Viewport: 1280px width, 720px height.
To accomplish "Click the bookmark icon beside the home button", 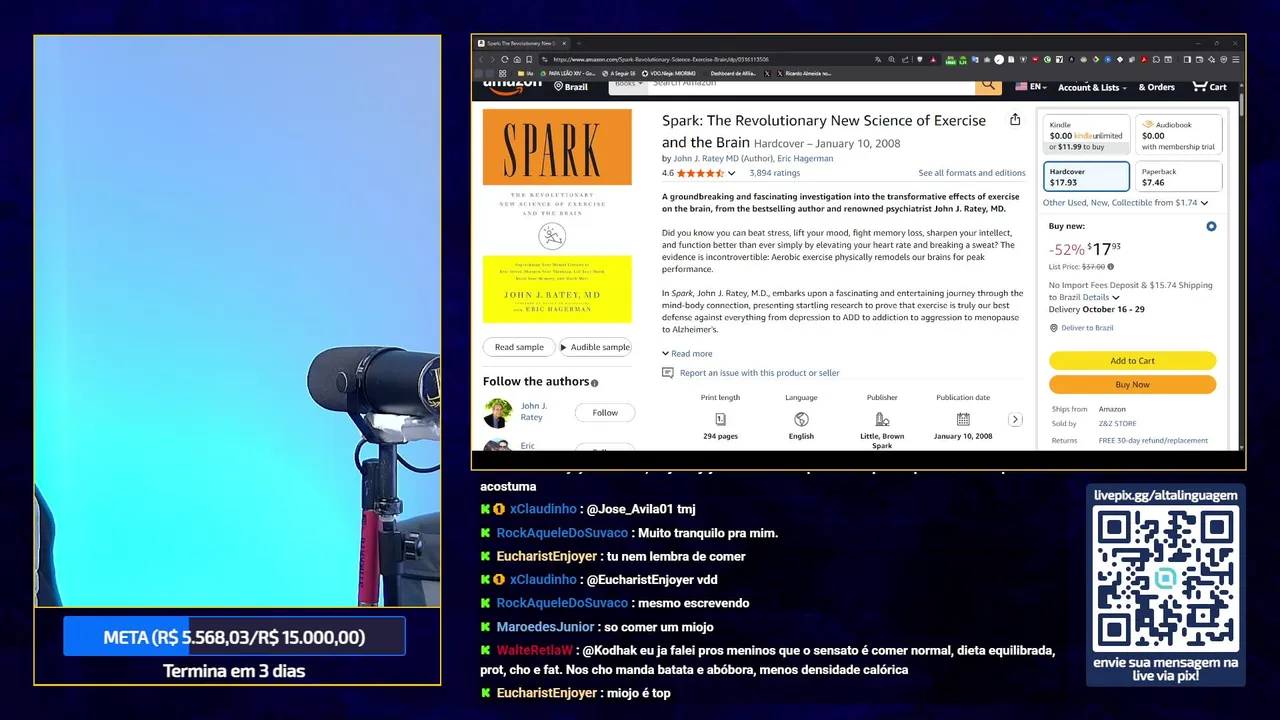I will click(529, 59).
